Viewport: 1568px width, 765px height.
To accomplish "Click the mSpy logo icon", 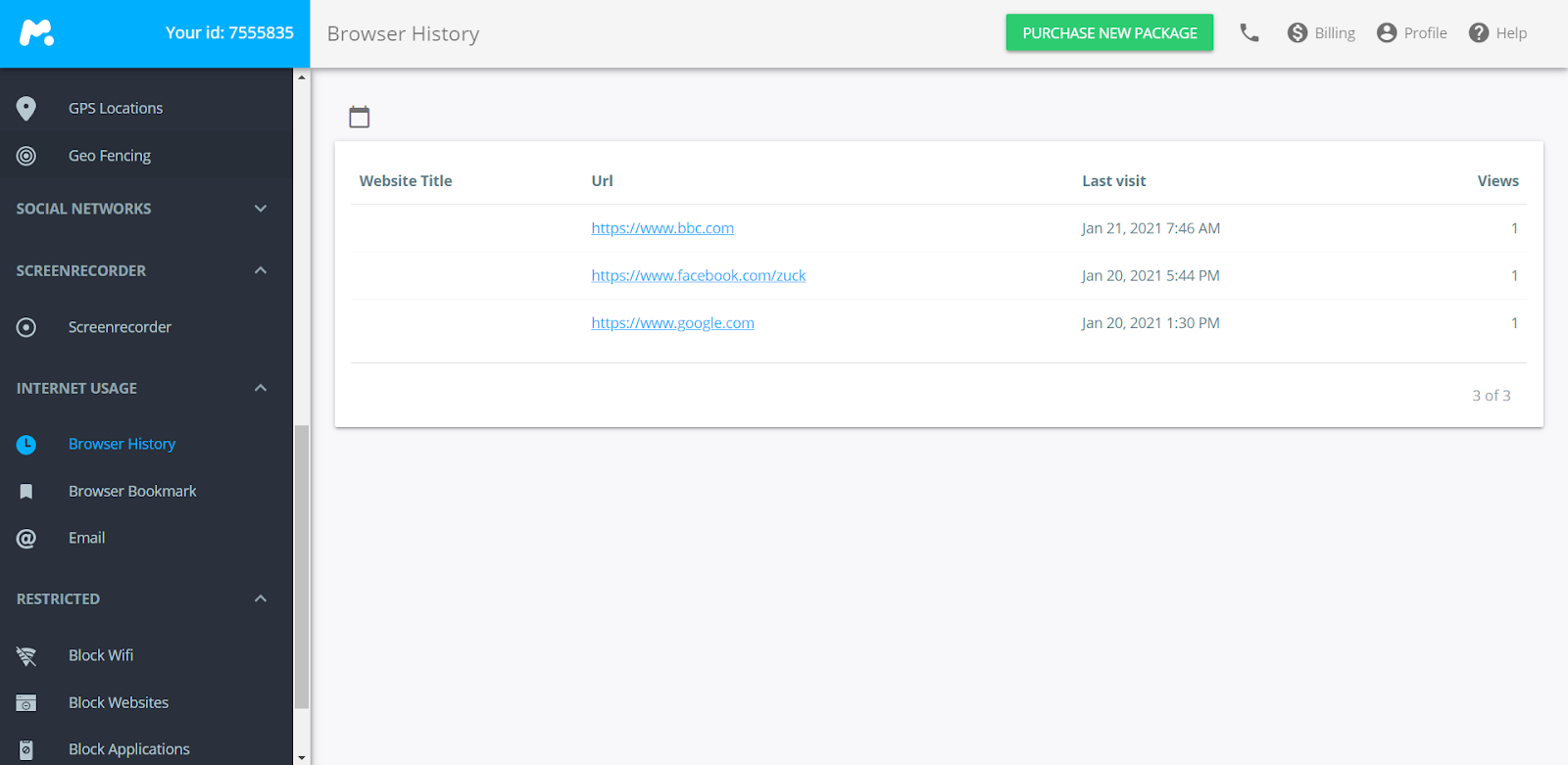I will (36, 32).
